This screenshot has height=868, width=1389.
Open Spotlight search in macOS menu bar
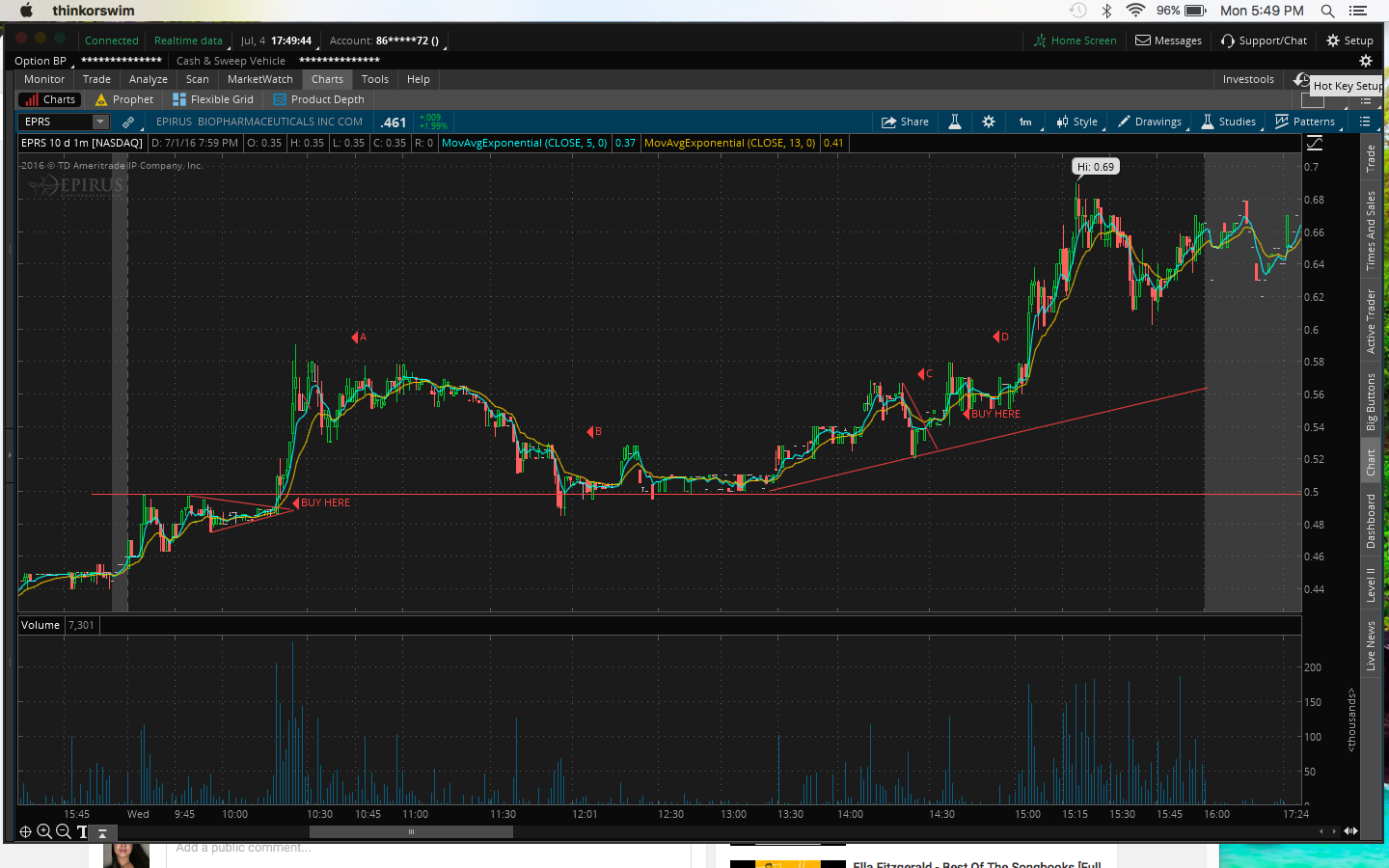(x=1327, y=11)
